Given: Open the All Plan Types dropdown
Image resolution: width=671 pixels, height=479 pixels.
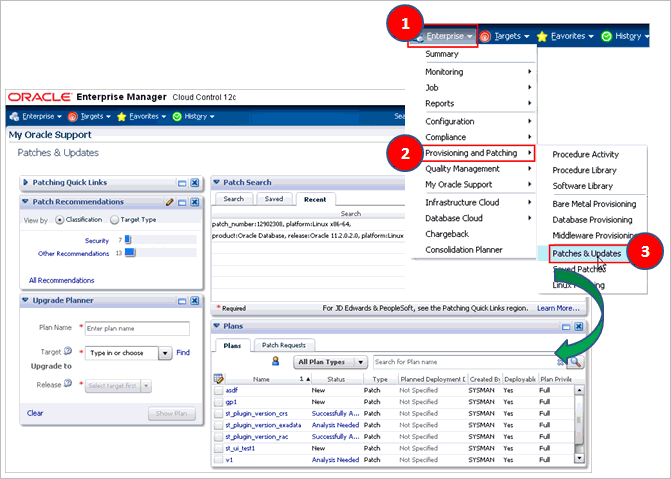Looking at the screenshot, I should (x=330, y=362).
